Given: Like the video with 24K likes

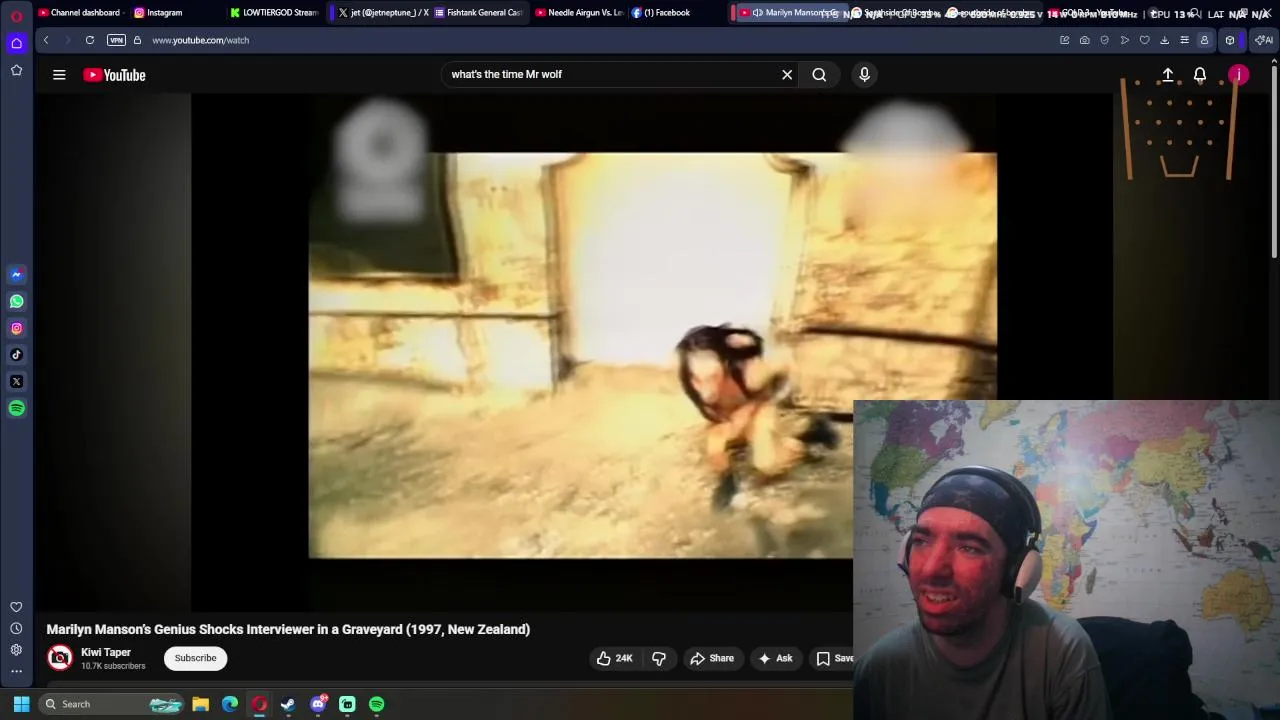Looking at the screenshot, I should (614, 658).
